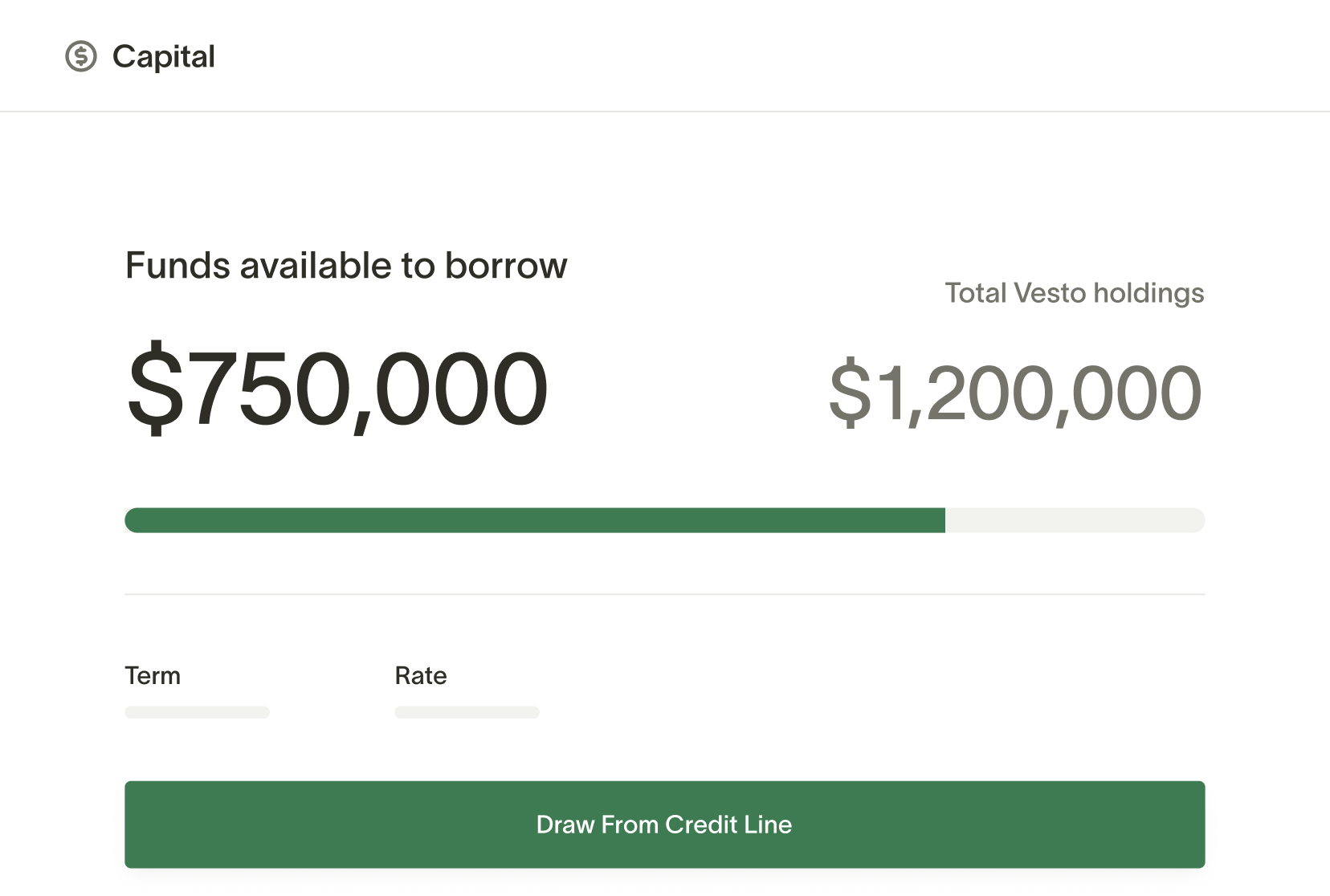Click the green filled portion of progress bar
The height and width of the screenshot is (896, 1330).
pos(534,520)
